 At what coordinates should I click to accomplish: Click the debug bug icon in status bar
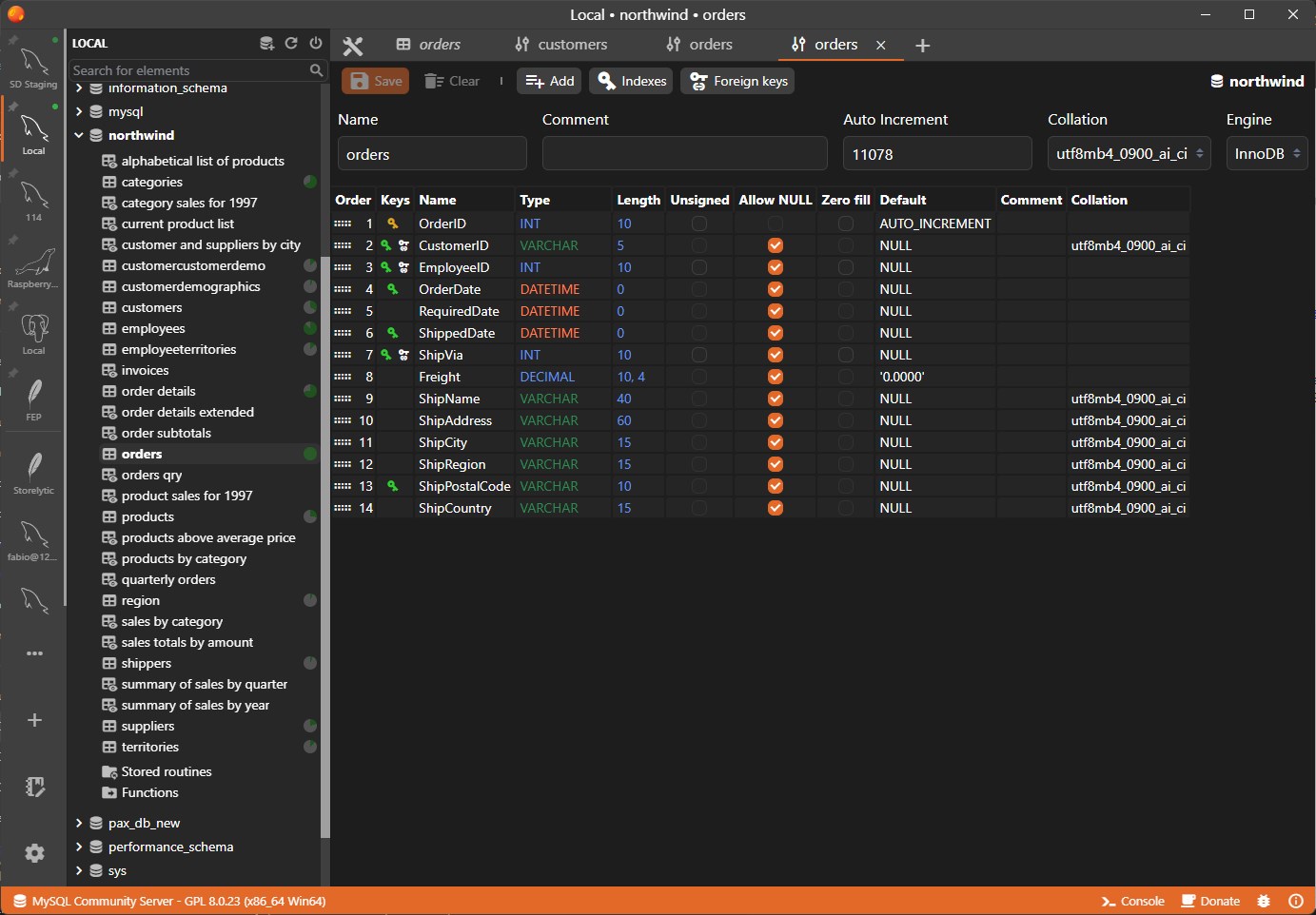click(1264, 901)
